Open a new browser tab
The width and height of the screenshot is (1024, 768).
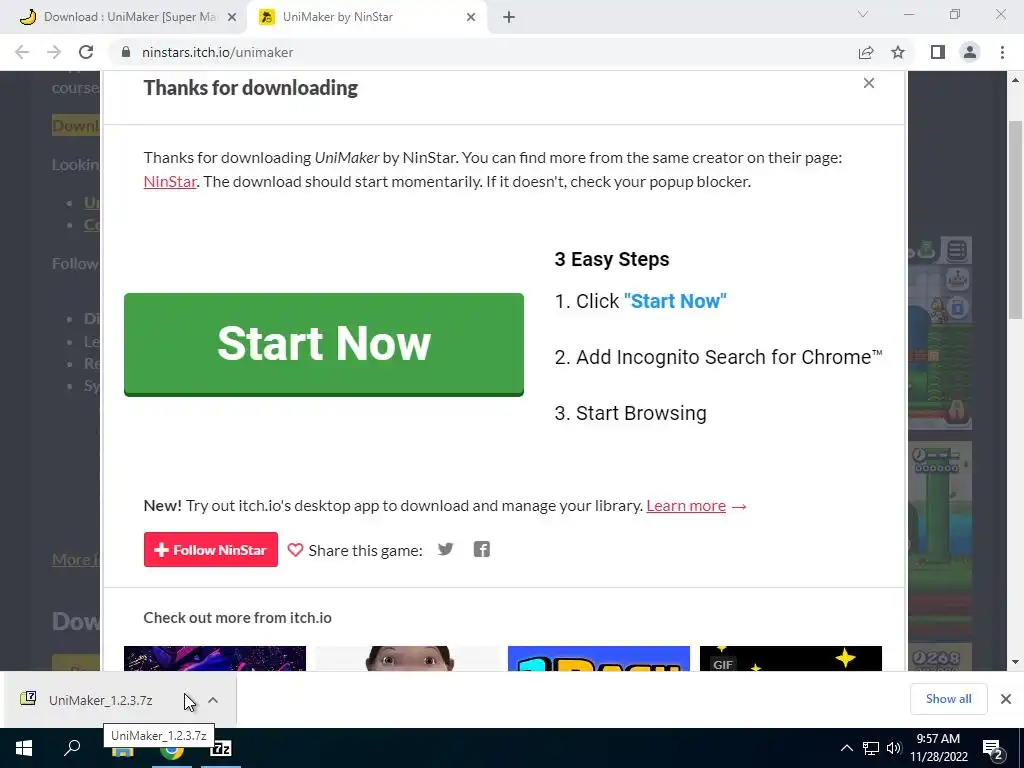click(509, 17)
